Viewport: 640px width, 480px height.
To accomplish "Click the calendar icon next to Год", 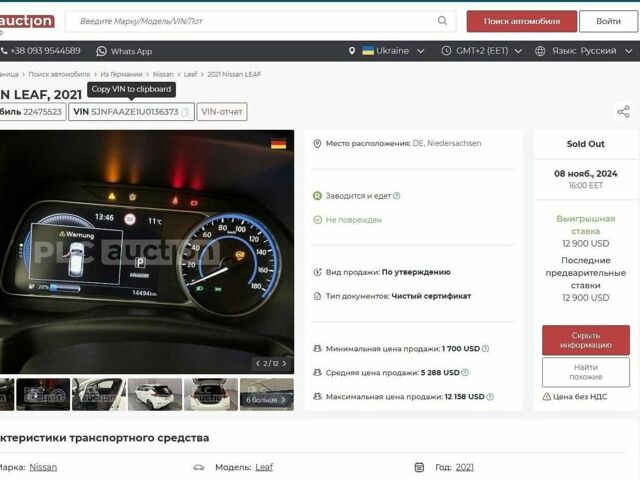I will (x=419, y=467).
